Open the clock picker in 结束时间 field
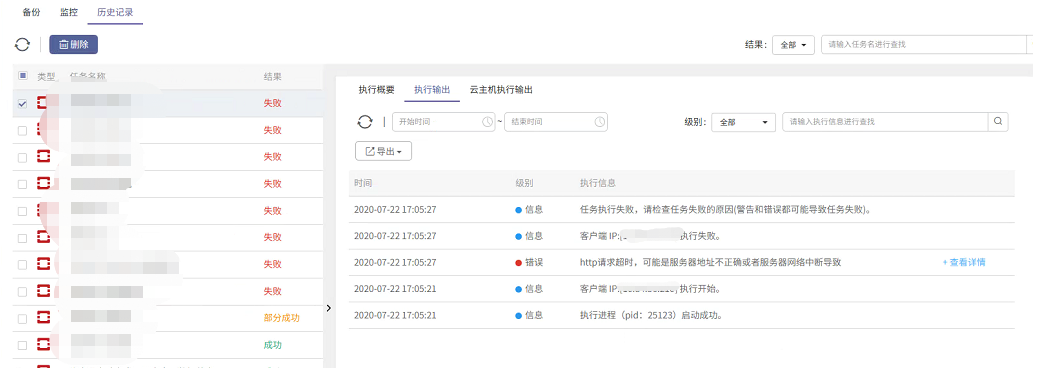This screenshot has height=369, width=1050. [x=599, y=122]
